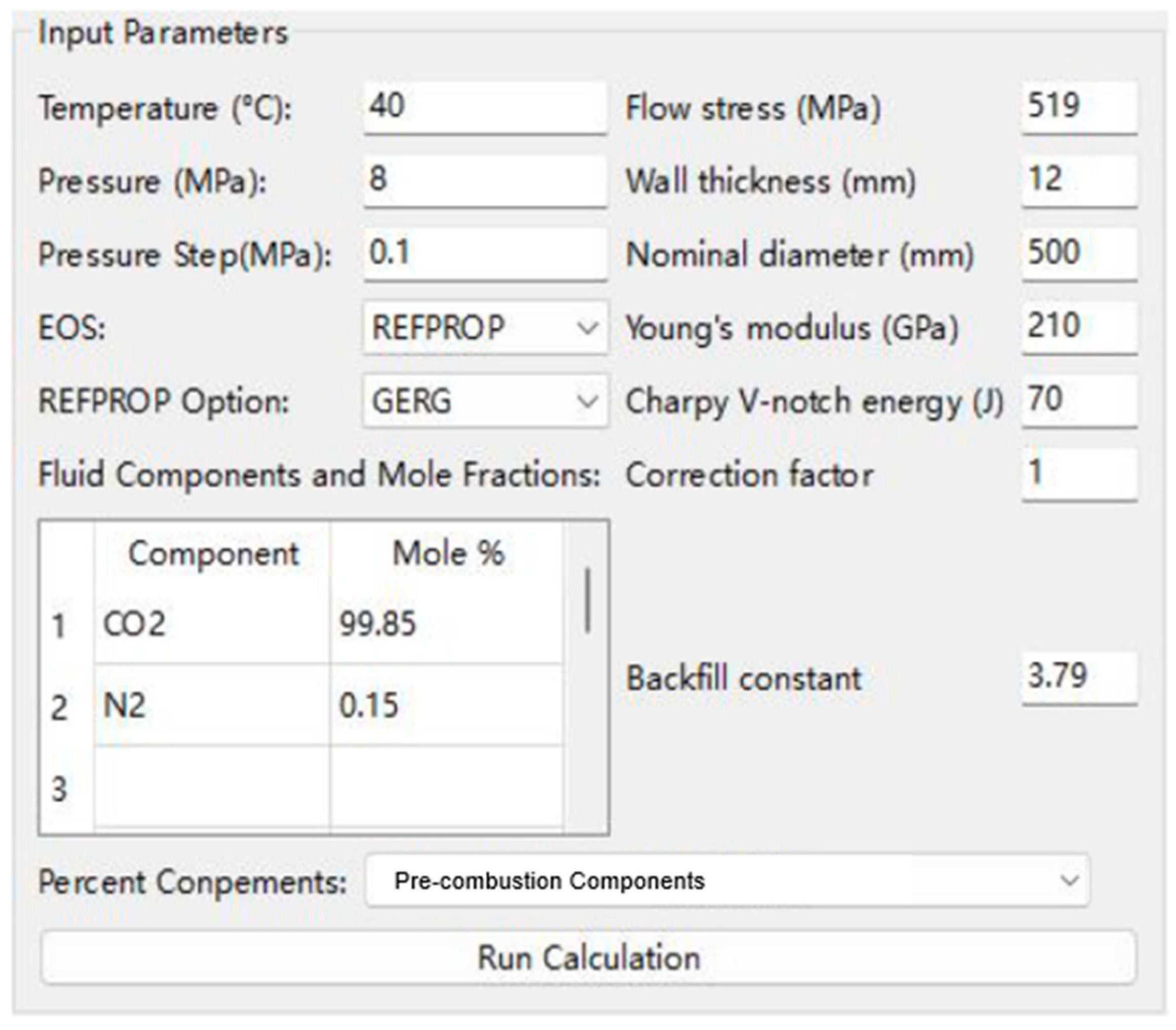Click the Temperature input field

(484, 107)
